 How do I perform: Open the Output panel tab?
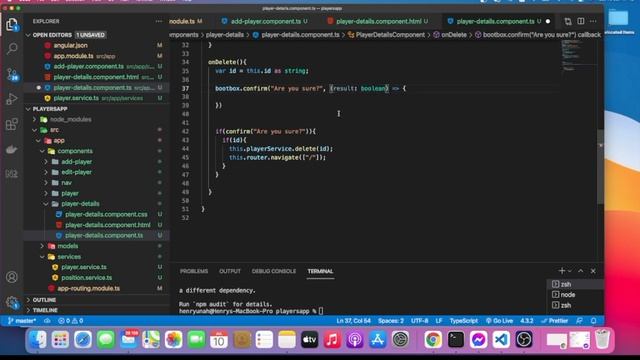point(230,271)
